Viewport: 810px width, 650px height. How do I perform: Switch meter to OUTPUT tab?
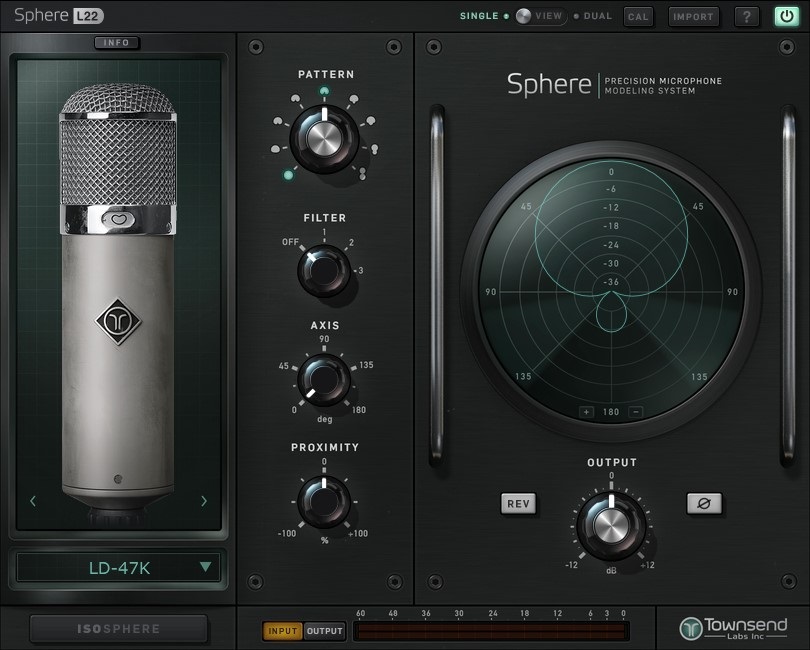[324, 630]
